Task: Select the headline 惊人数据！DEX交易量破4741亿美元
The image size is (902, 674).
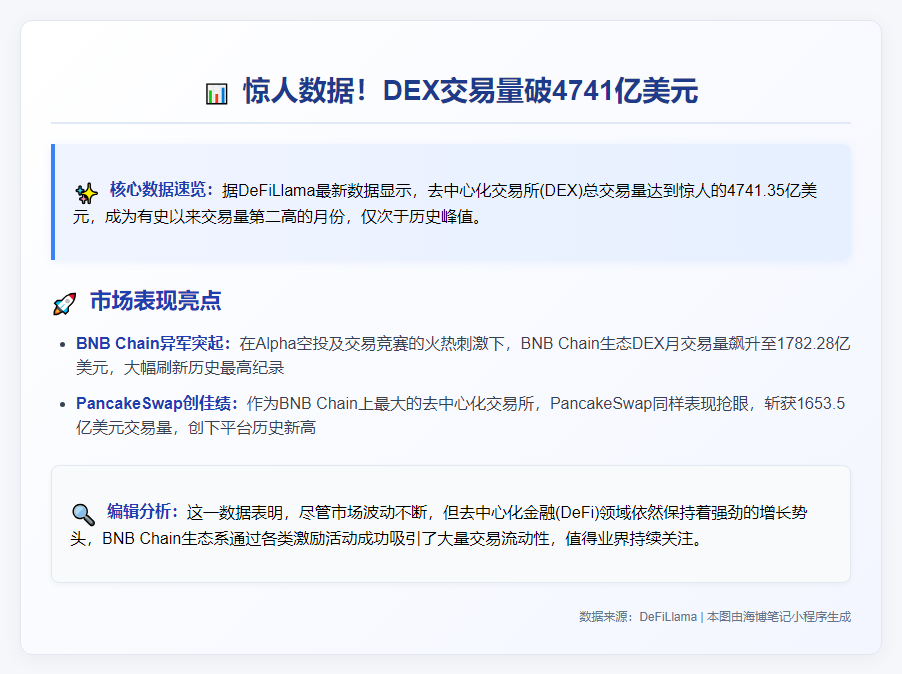Action: (x=471, y=91)
